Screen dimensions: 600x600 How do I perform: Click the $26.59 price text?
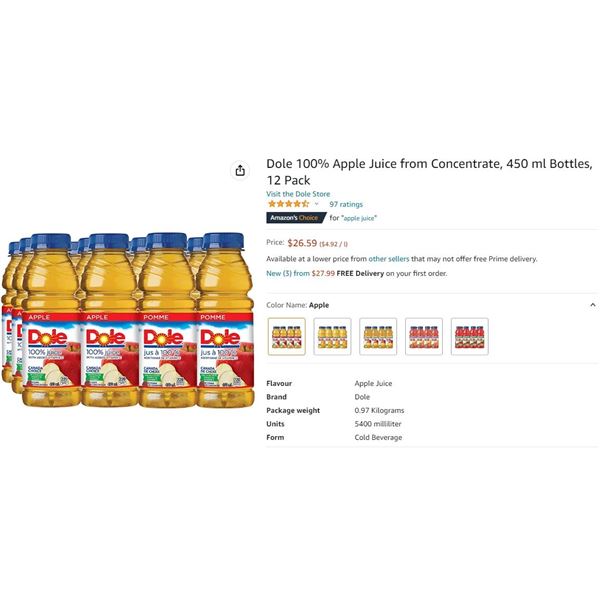coord(302,243)
